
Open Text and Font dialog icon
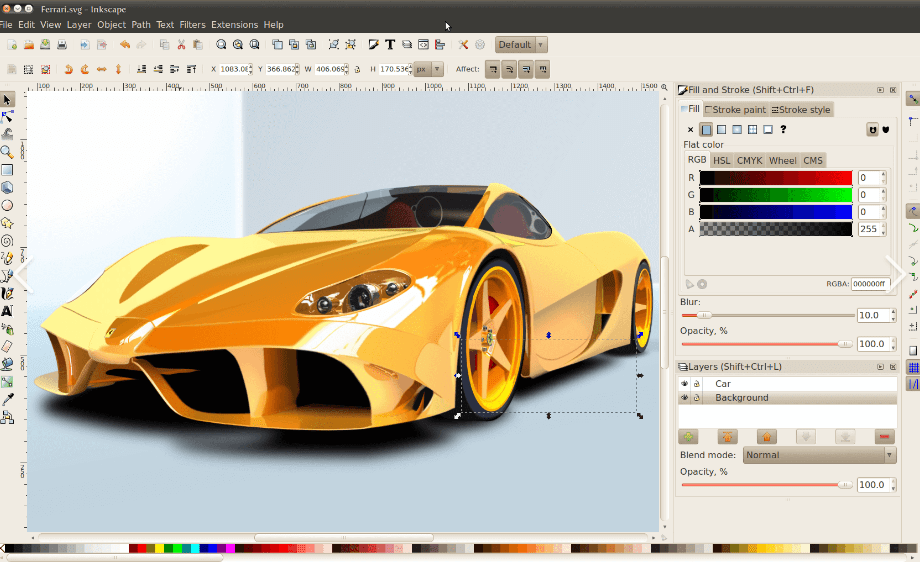tap(390, 45)
